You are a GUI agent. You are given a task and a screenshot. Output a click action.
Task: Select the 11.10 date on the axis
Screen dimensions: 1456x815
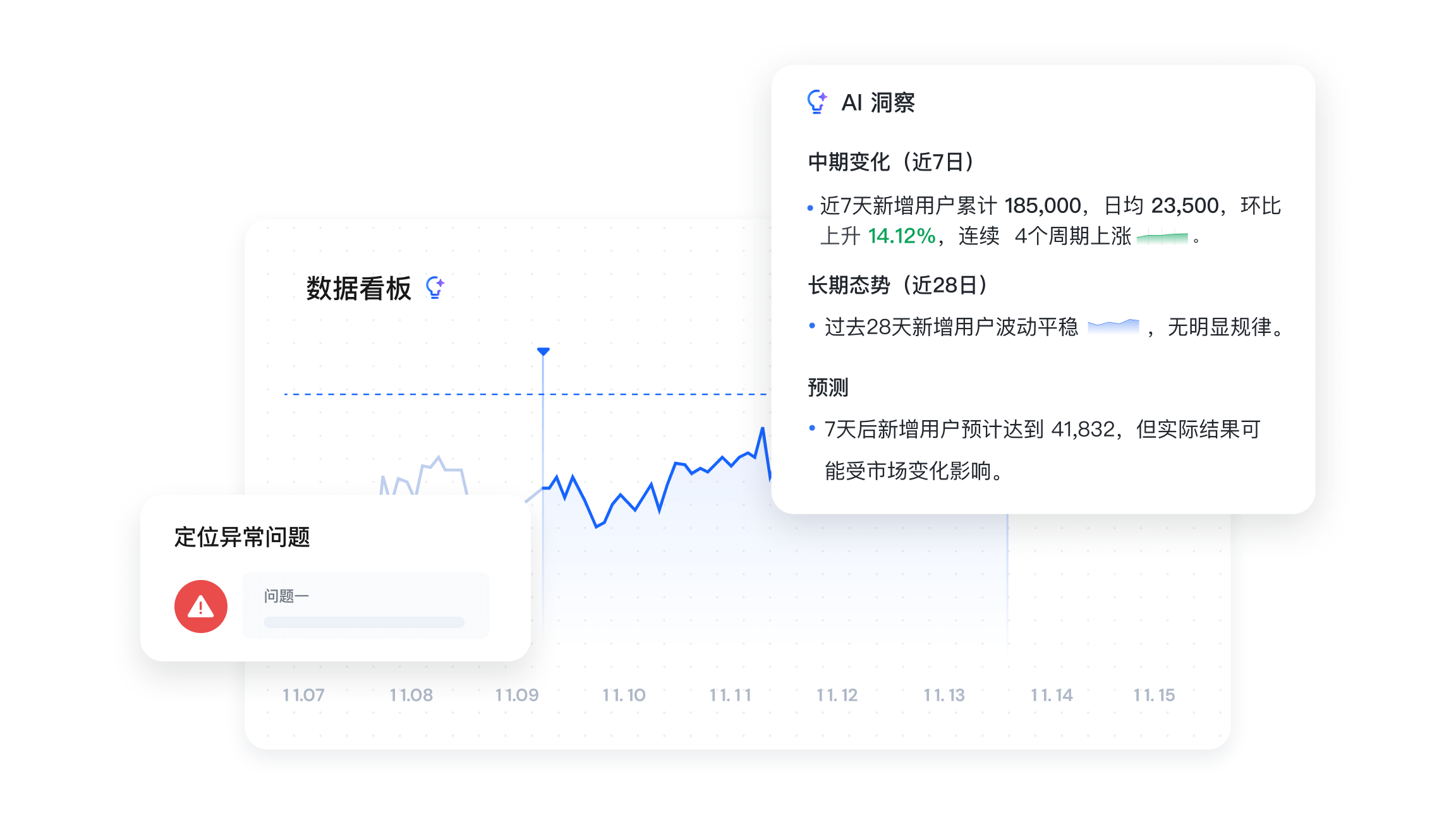pyautogui.click(x=624, y=695)
